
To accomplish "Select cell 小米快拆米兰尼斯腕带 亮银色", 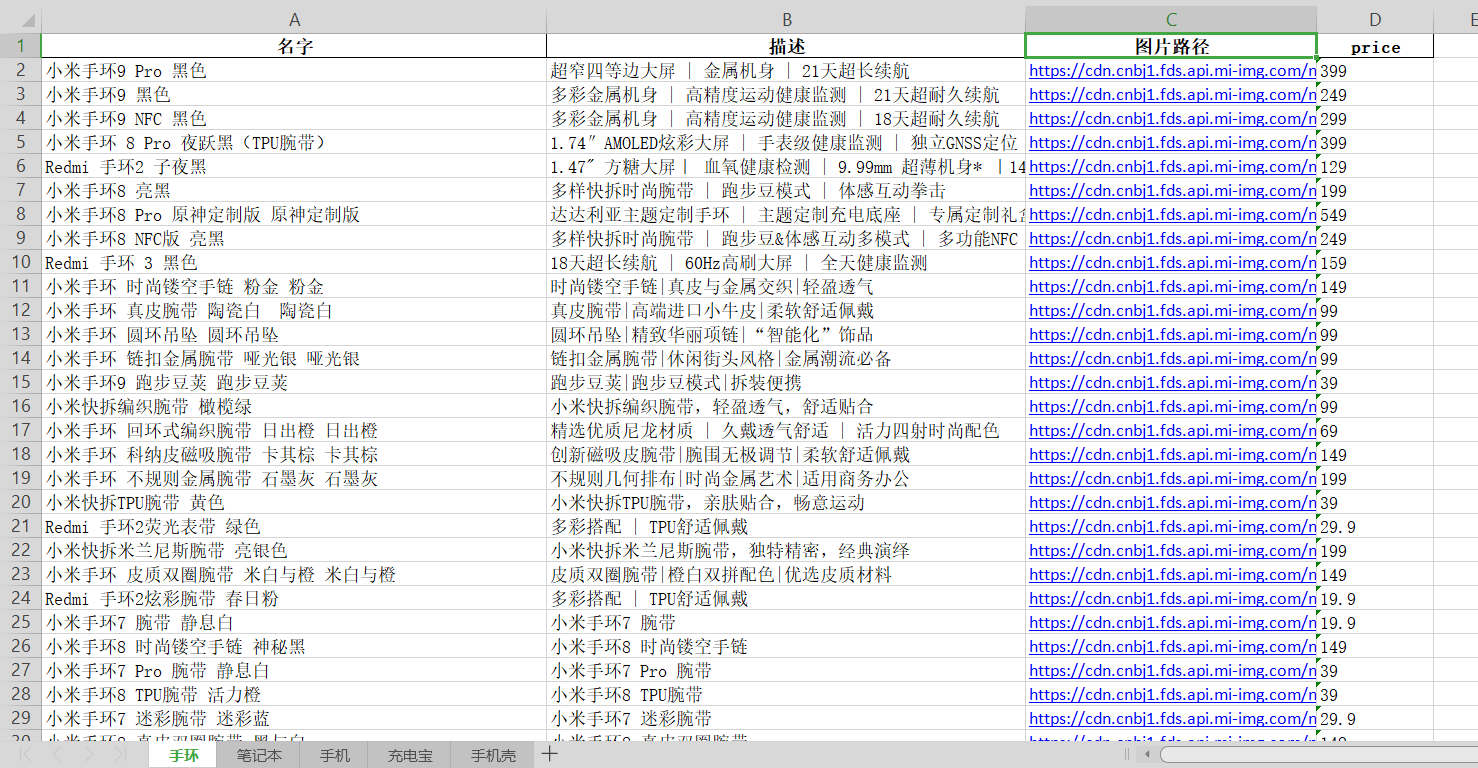I will click(294, 550).
